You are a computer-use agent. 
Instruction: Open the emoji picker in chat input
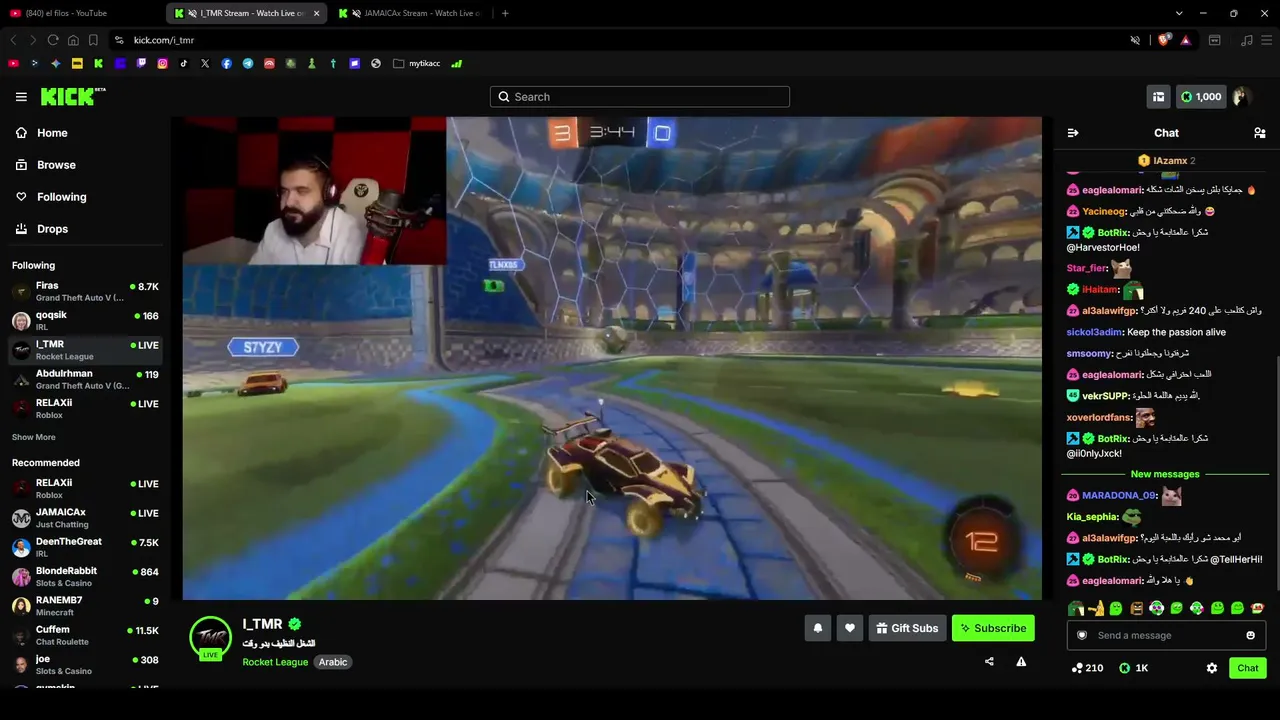[1250, 635]
